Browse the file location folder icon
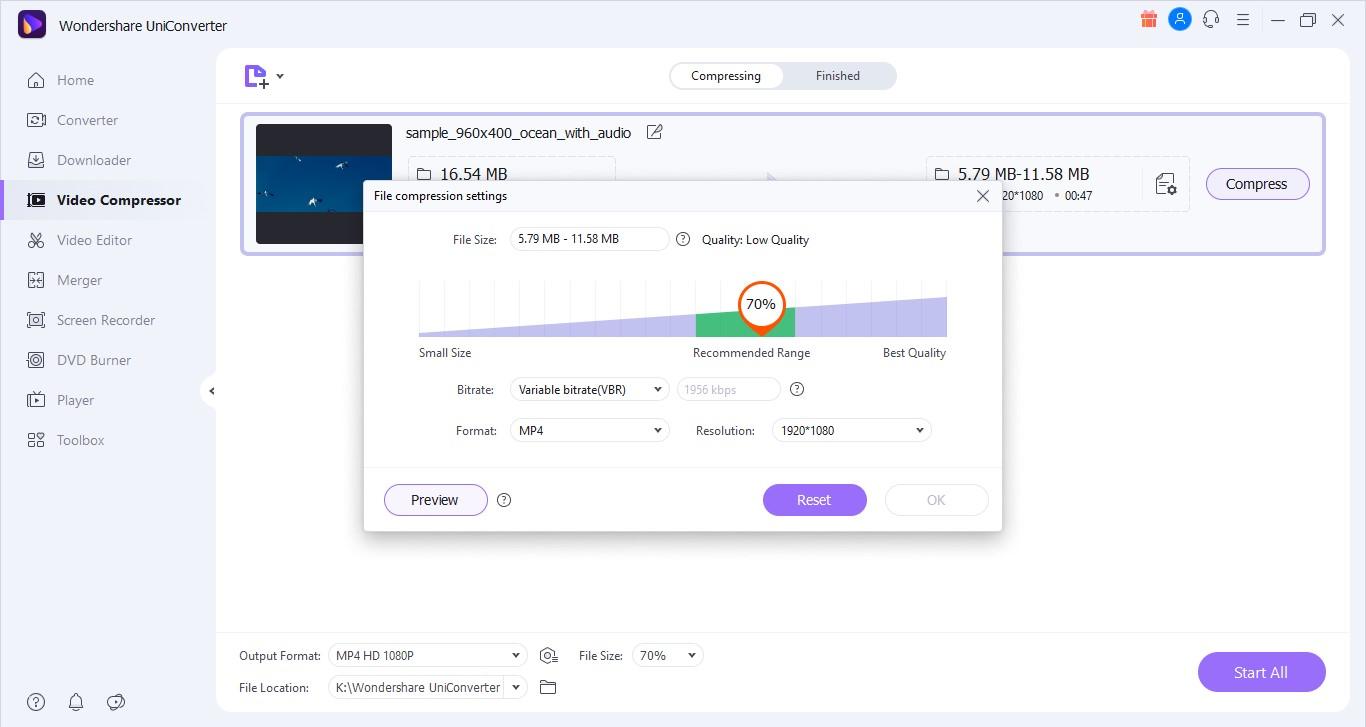The image size is (1366, 727). coord(547,687)
